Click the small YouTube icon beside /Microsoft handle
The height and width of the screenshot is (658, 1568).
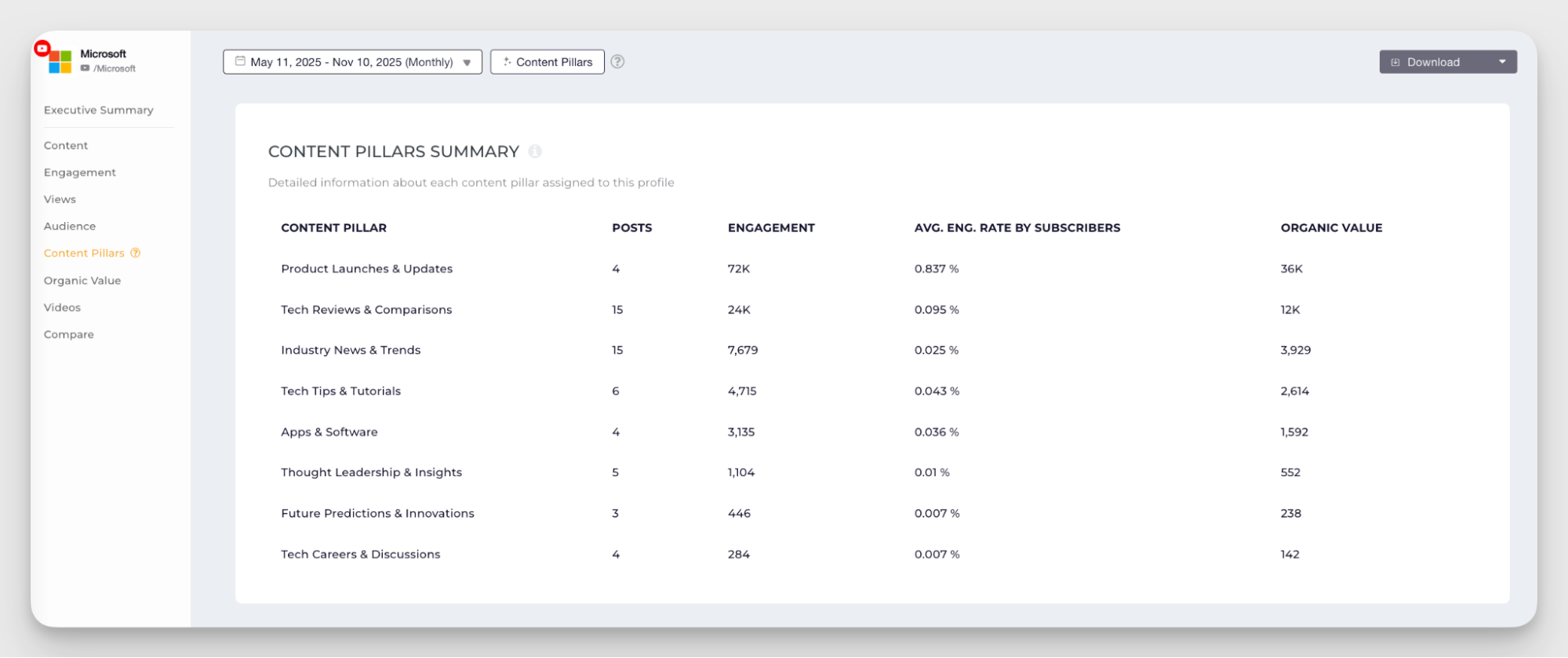tap(85, 69)
